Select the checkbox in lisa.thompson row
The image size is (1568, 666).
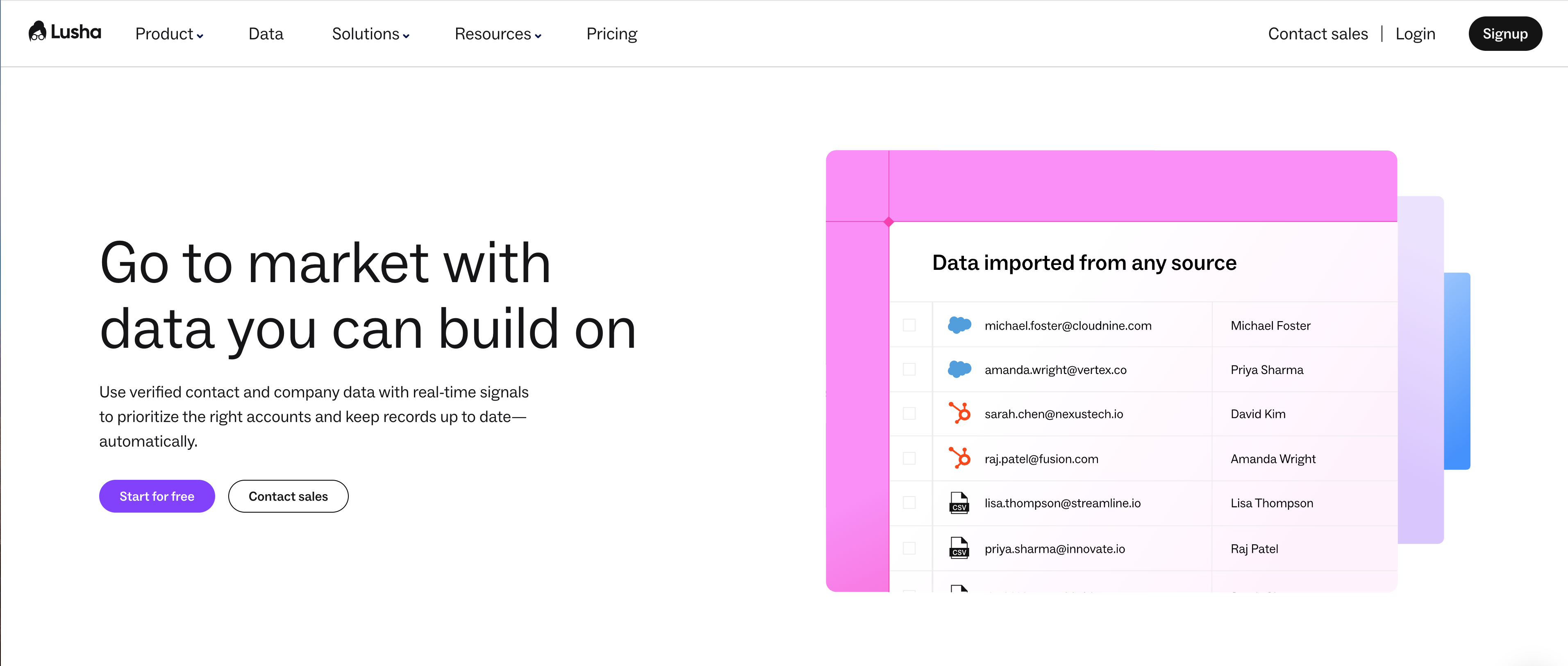(x=909, y=503)
